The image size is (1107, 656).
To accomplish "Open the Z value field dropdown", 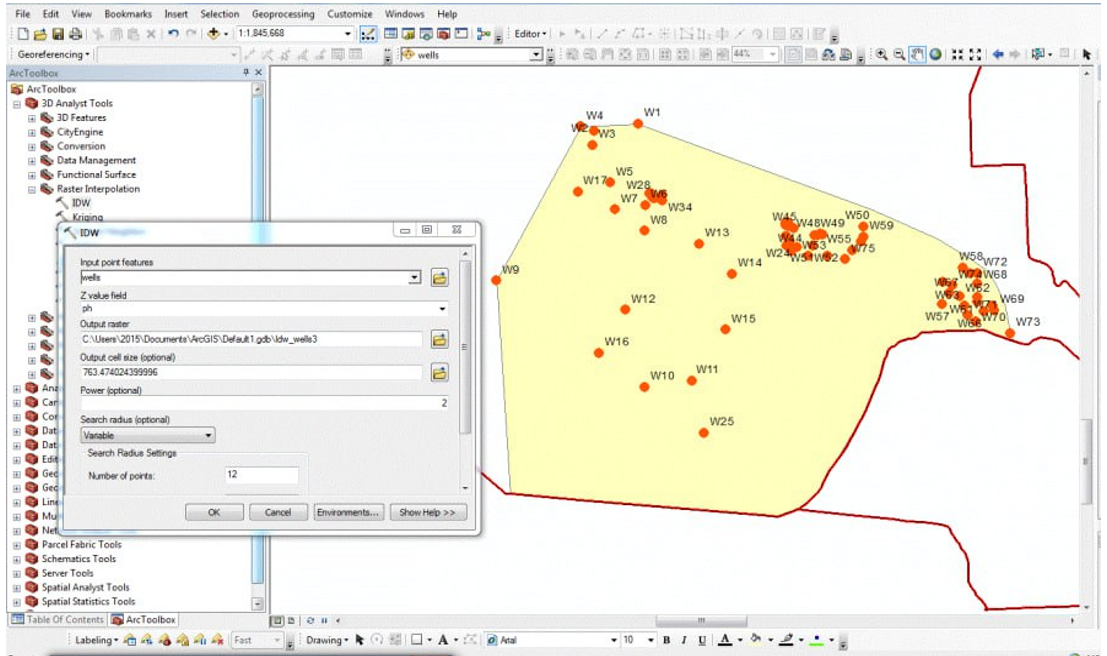I will pos(442,309).
